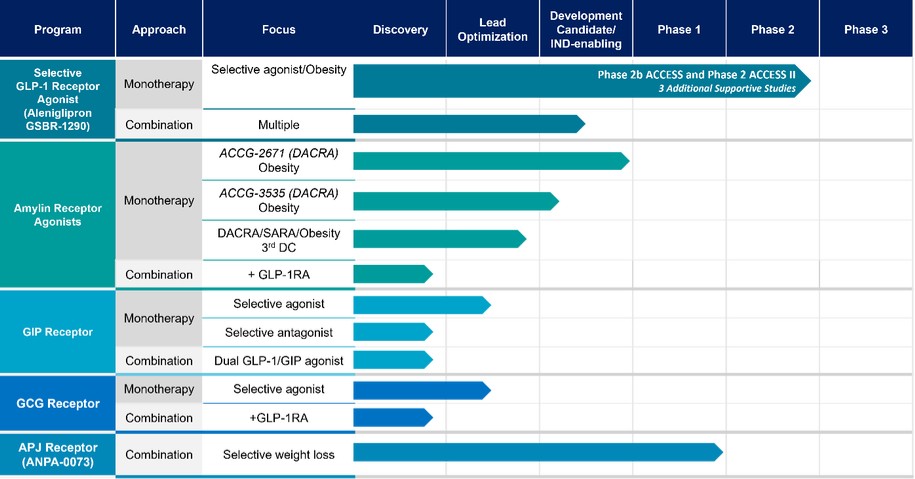915x479 pixels.
Task: Select the APJ Receptor (ANPA-0073) cell
Action: pyautogui.click(x=57, y=454)
